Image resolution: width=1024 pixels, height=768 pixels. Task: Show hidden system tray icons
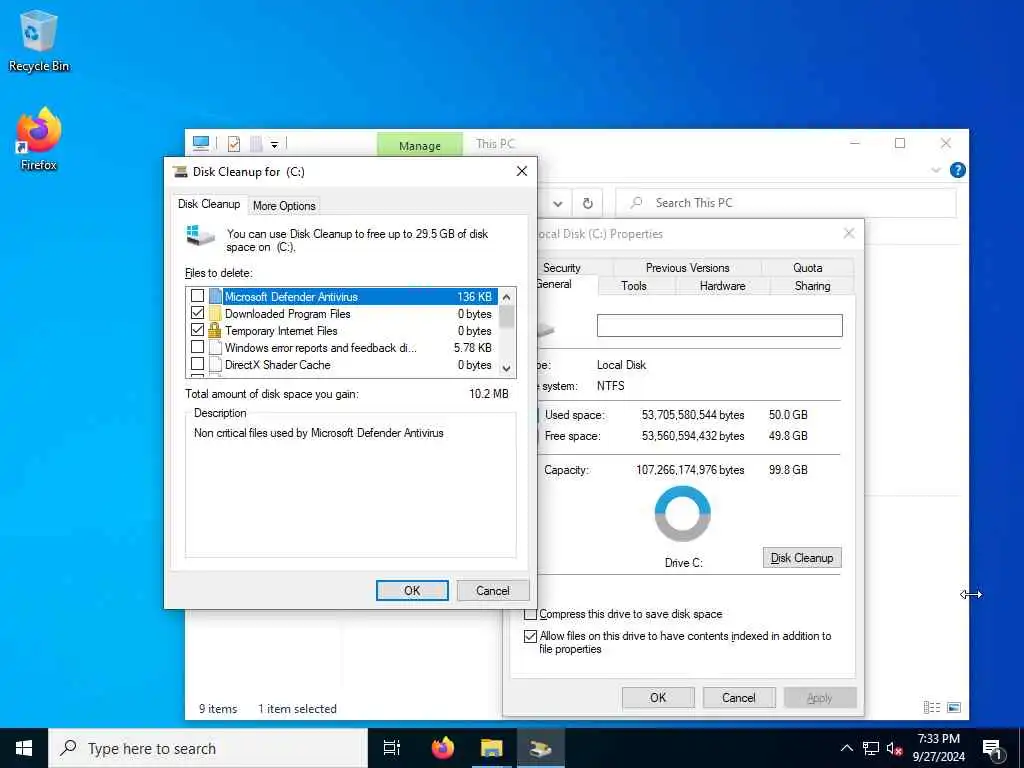click(846, 748)
